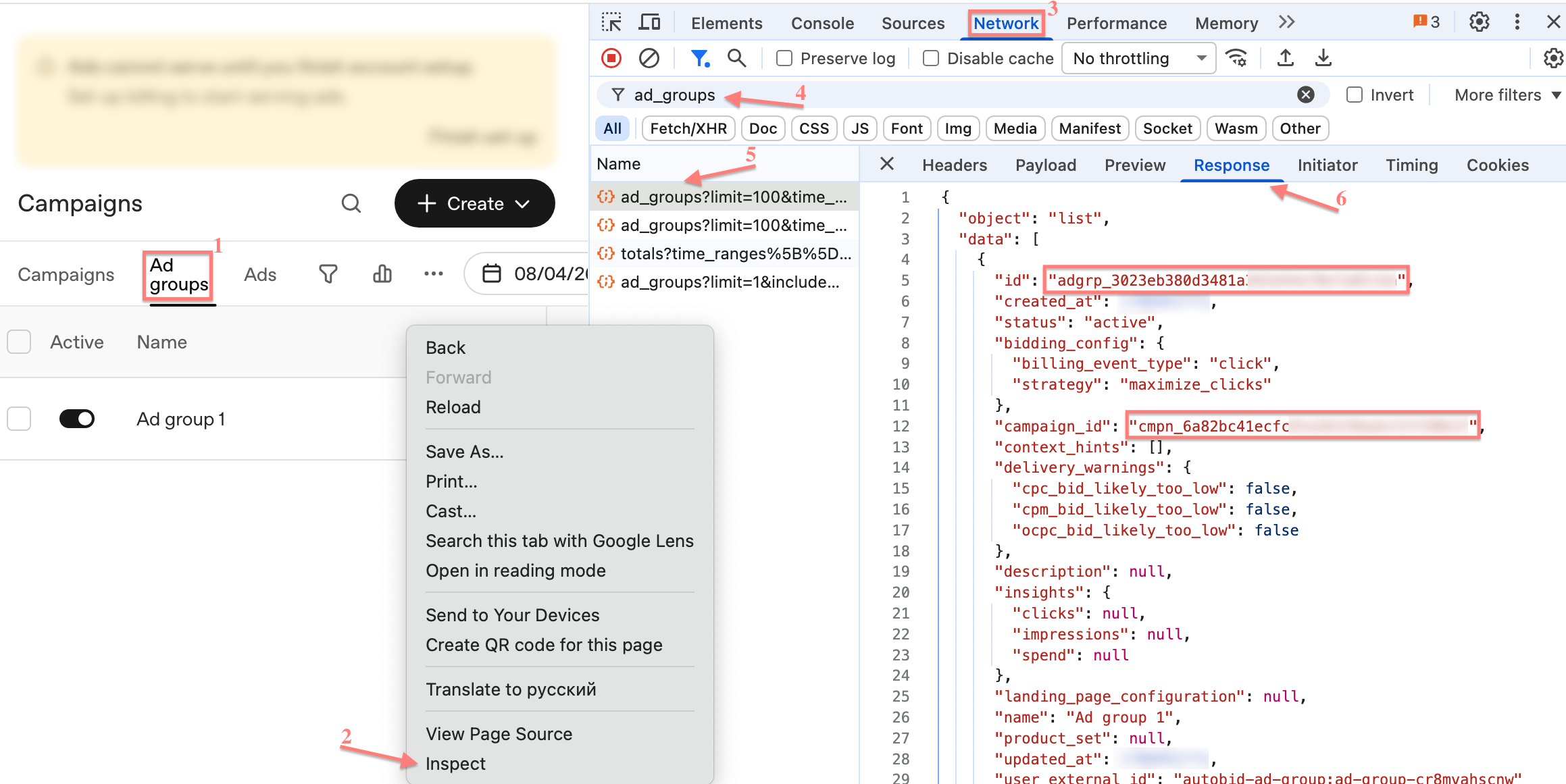This screenshot has height=784, width=1566.
Task: Close the DevTools panel
Action: 1553,22
